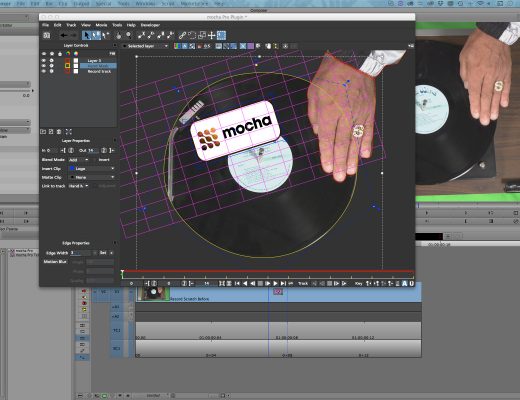Image resolution: width=520 pixels, height=400 pixels.
Task: Open the Tools menu in mocha
Action: [x=117, y=25]
